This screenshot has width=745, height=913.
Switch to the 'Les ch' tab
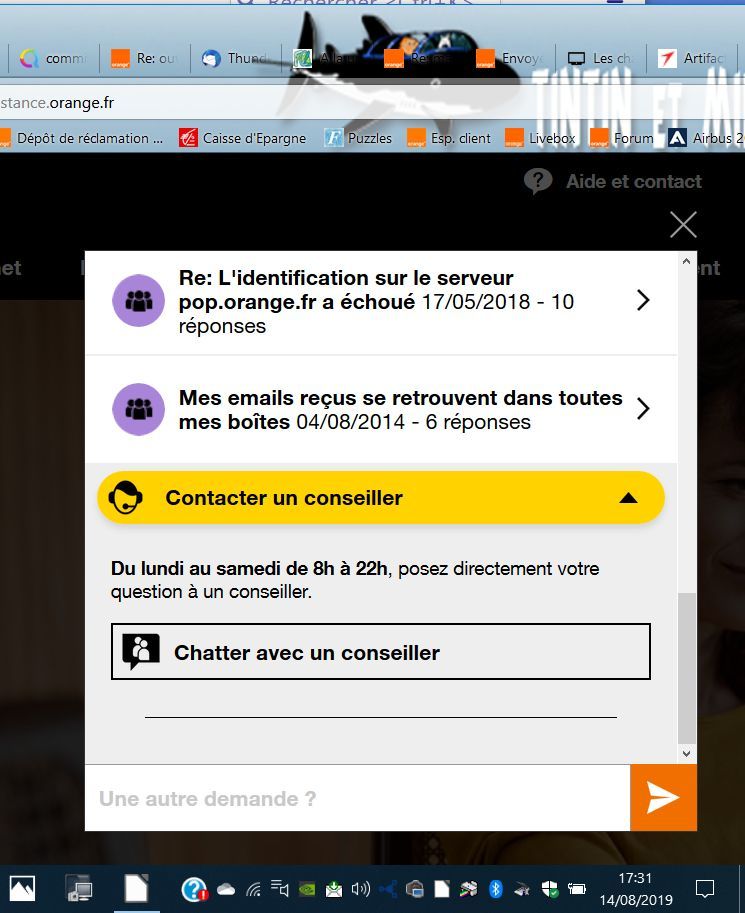(x=601, y=58)
